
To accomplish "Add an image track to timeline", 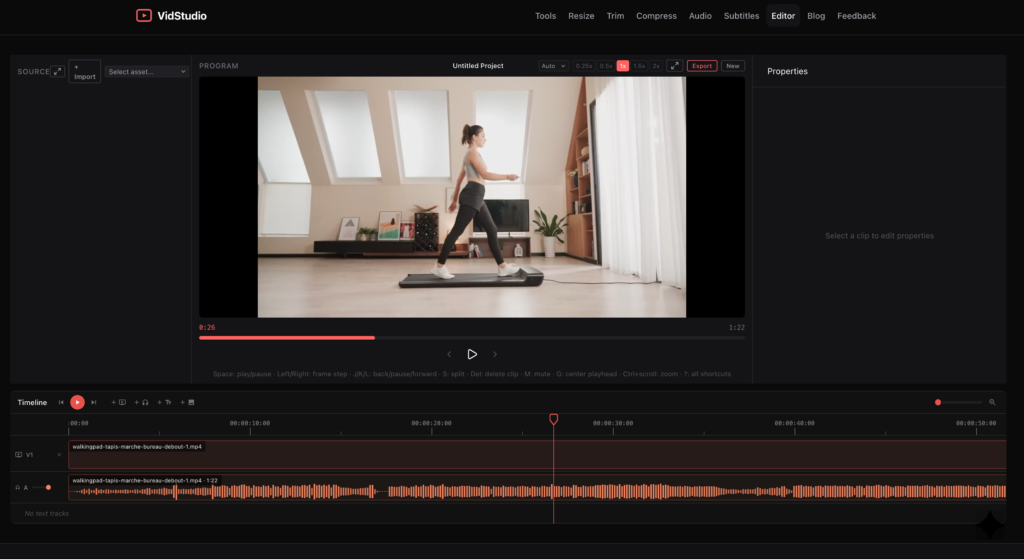I will coord(188,402).
